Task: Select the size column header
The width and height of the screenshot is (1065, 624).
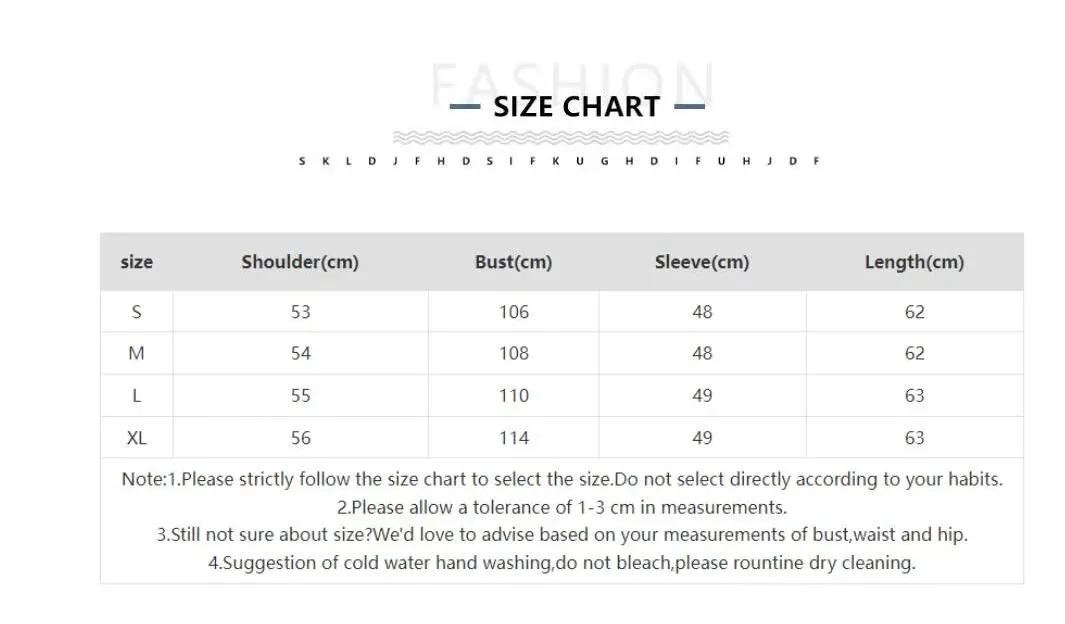Action: click(x=137, y=262)
